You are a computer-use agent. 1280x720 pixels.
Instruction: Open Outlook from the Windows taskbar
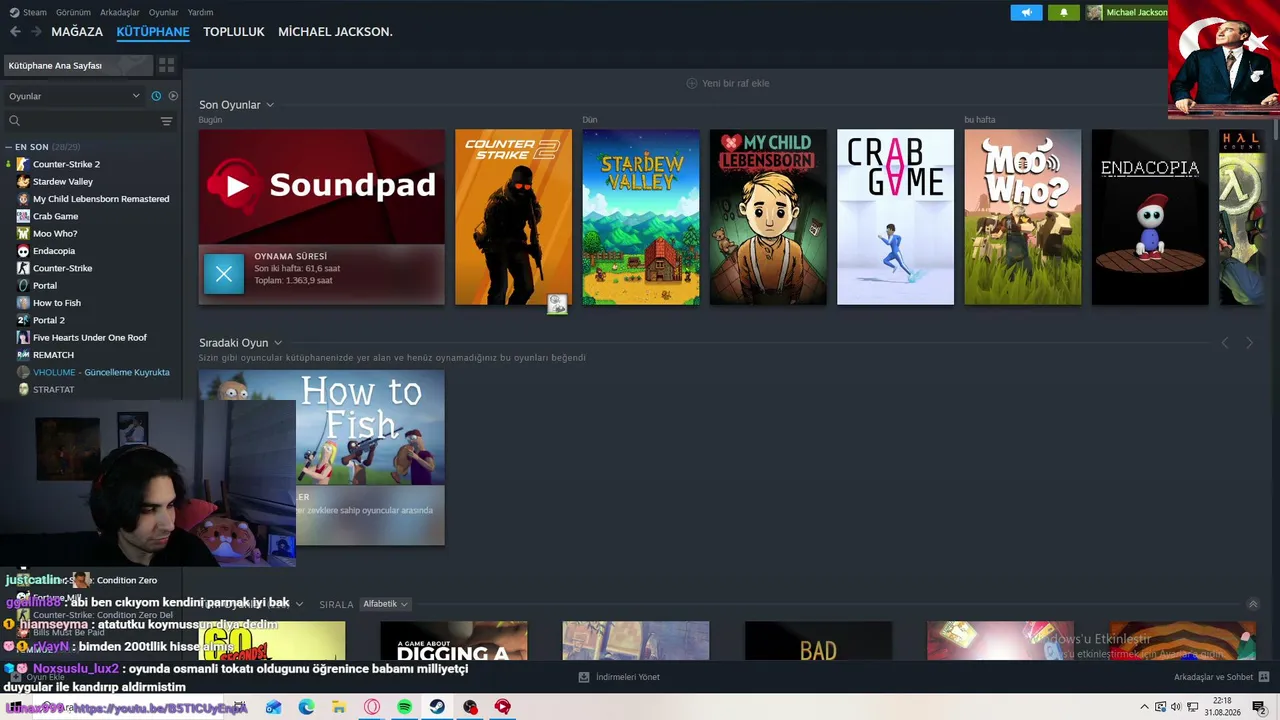(x=273, y=707)
